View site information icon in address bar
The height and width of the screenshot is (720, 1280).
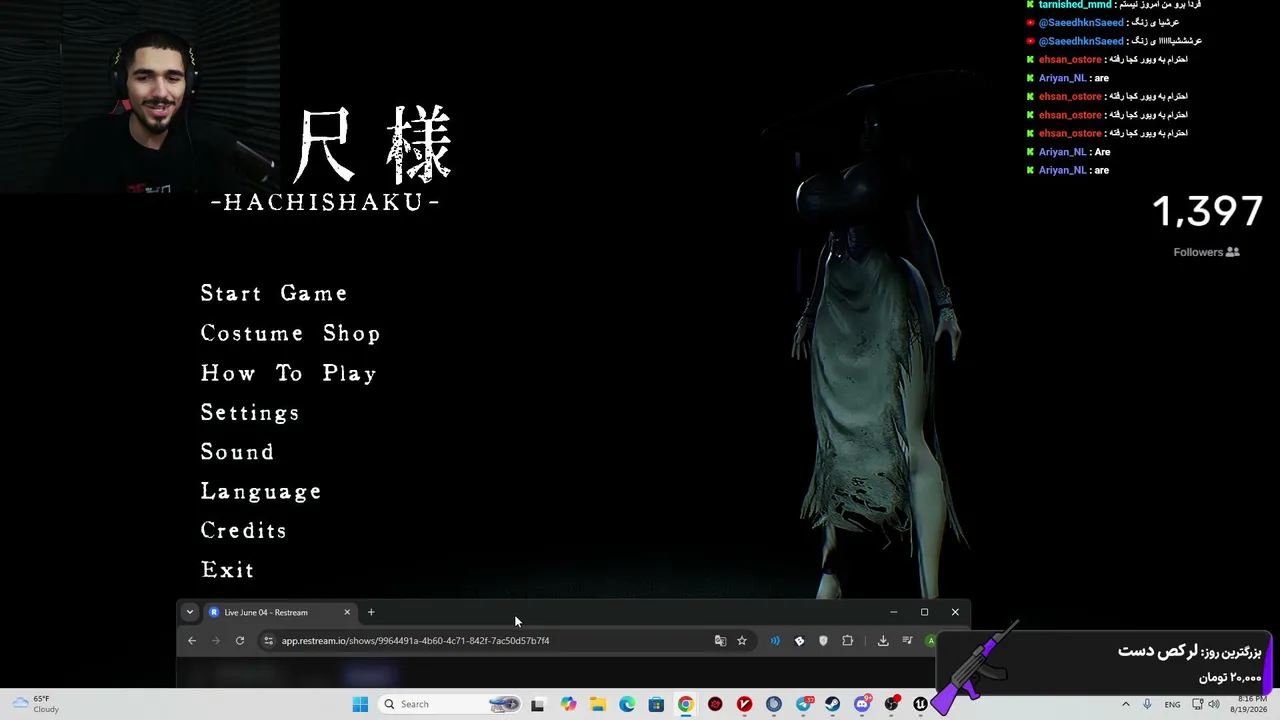pyautogui.click(x=268, y=641)
